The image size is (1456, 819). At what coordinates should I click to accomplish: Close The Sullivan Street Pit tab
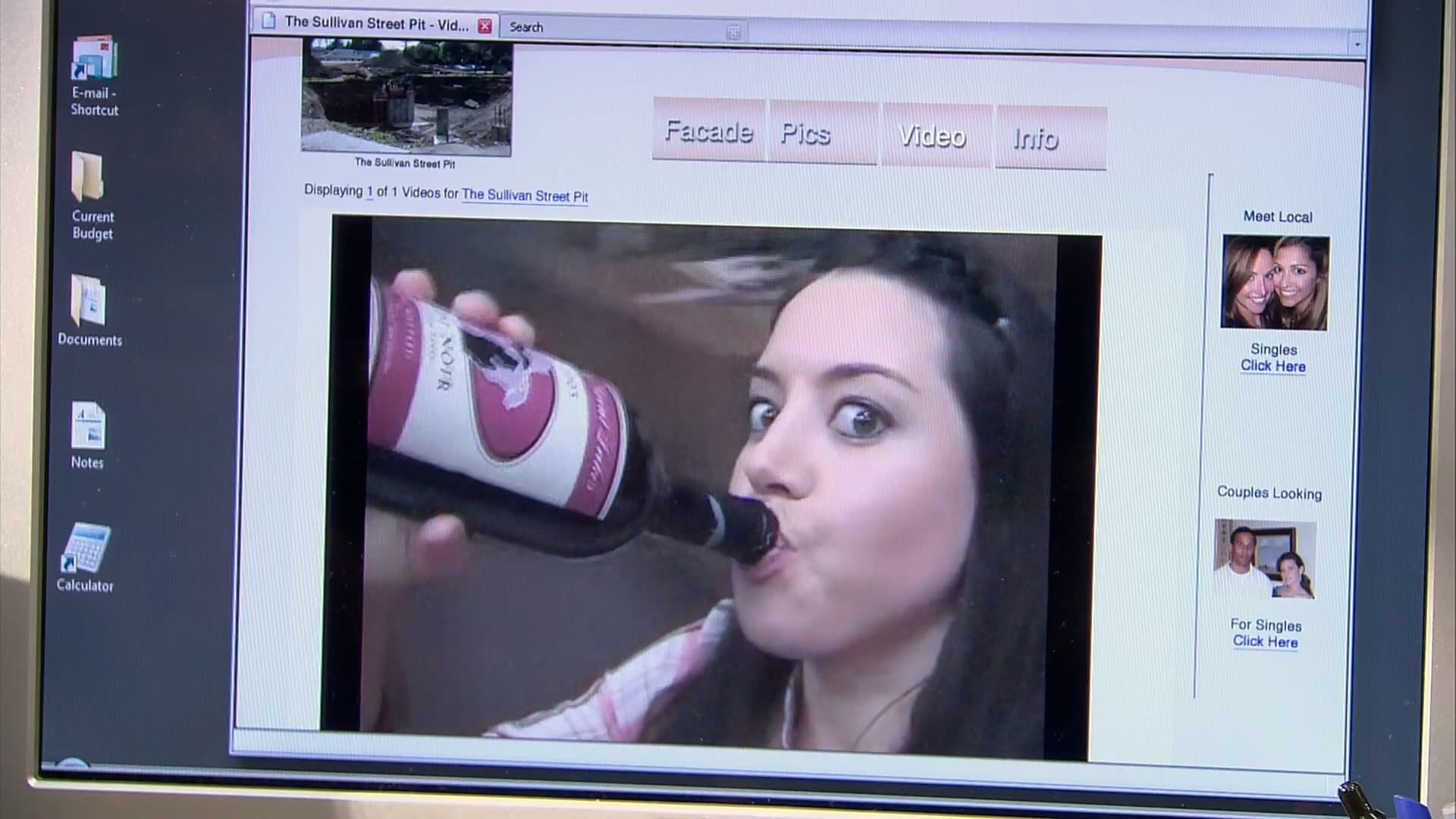pos(485,27)
